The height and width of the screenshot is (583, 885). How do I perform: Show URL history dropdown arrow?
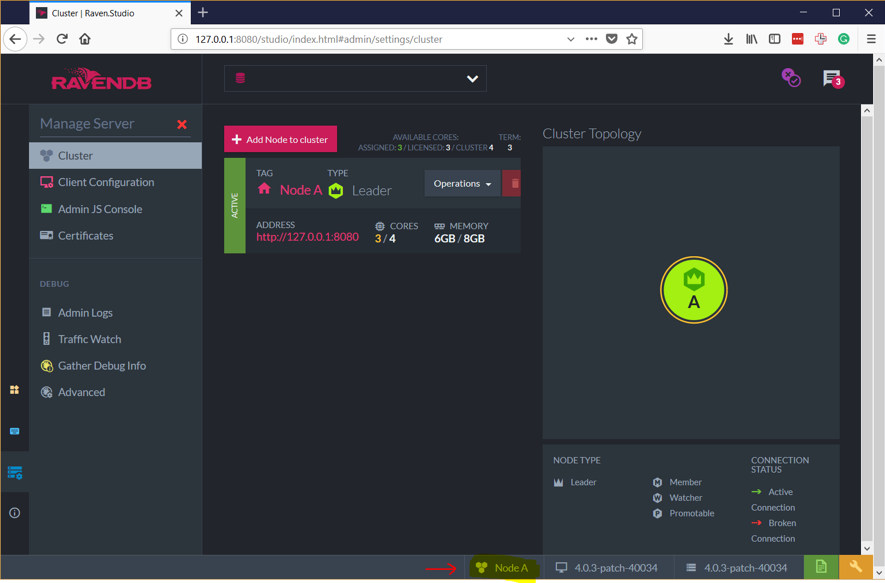pos(571,39)
